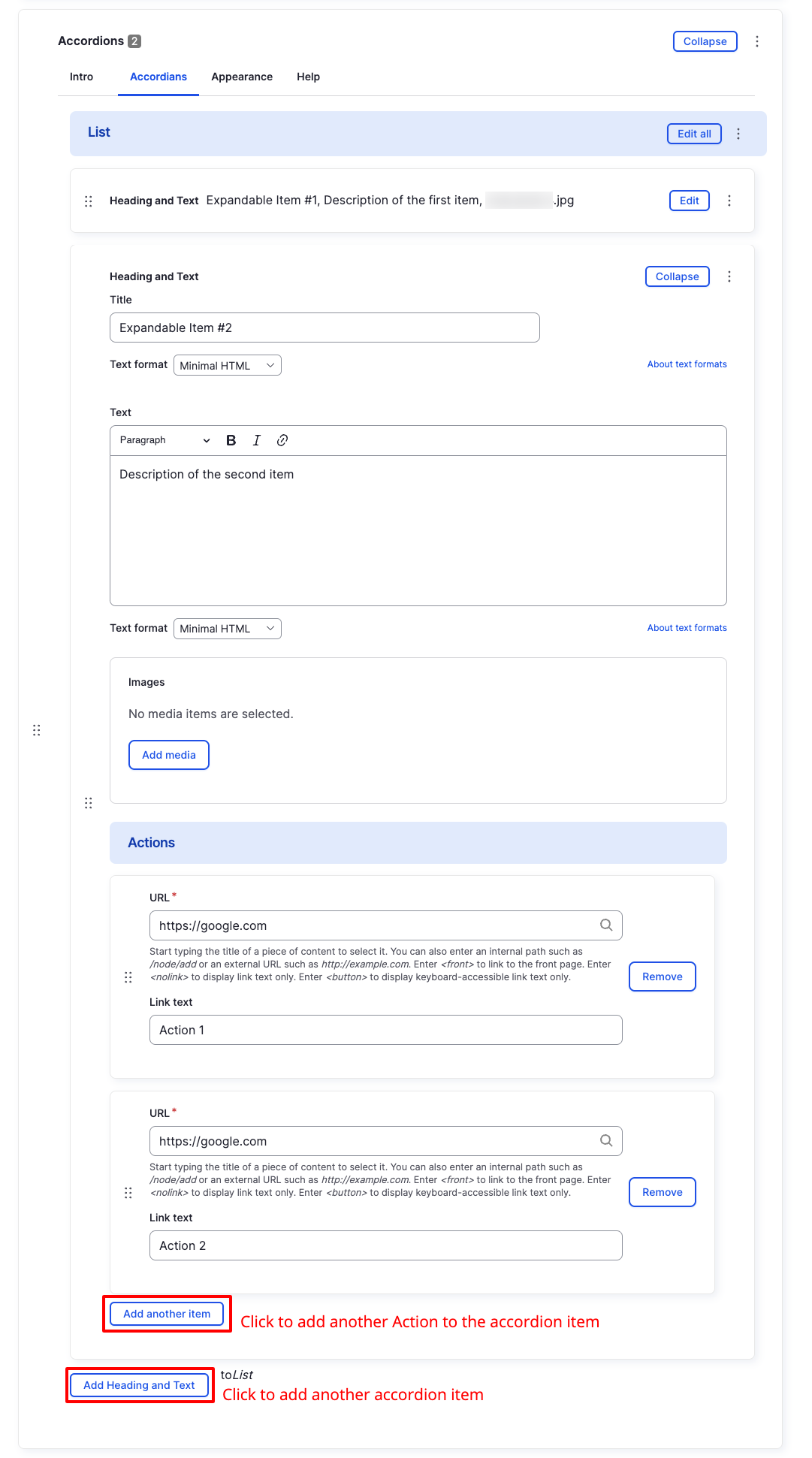
Task: Click the Link icon in the editor toolbar
Action: [282, 440]
